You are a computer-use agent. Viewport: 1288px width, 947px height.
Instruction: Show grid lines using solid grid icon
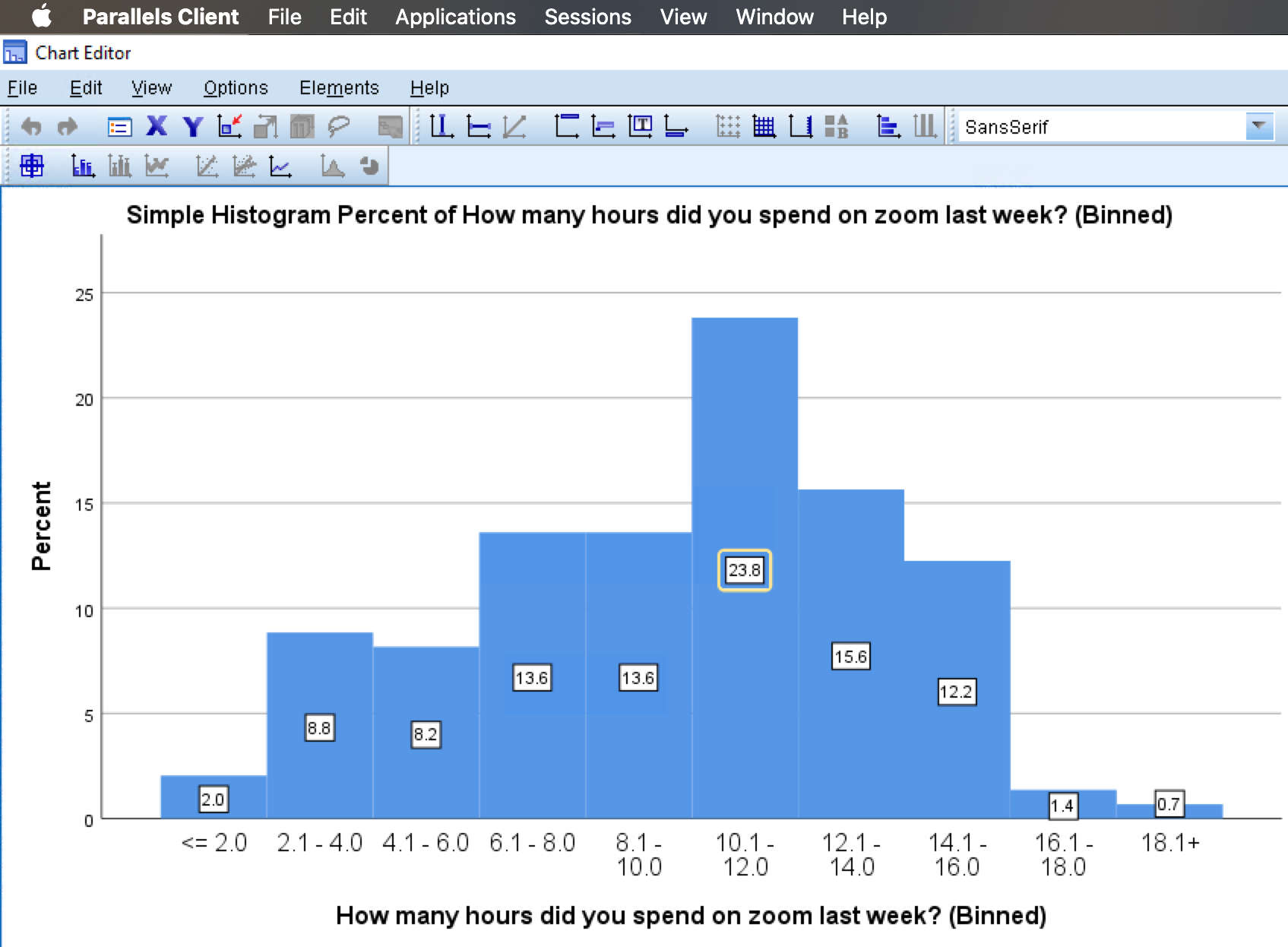[764, 126]
